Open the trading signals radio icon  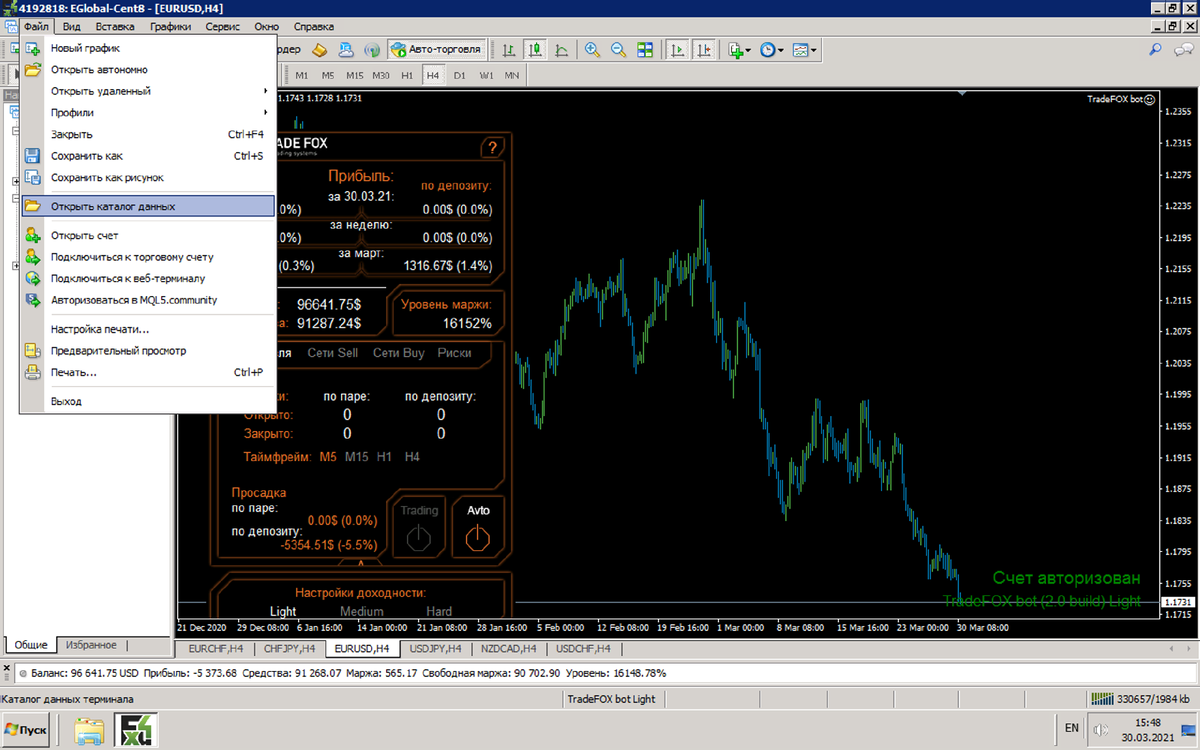[371, 49]
